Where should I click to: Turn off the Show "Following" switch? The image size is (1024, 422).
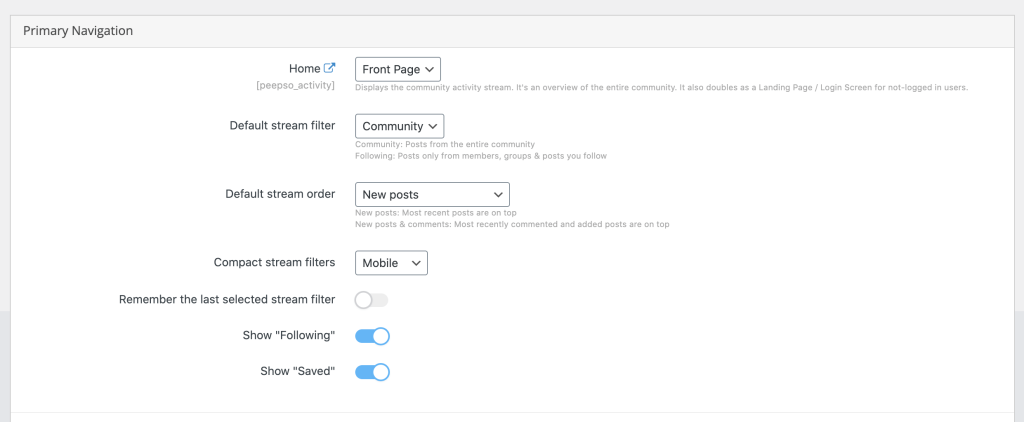pos(372,336)
